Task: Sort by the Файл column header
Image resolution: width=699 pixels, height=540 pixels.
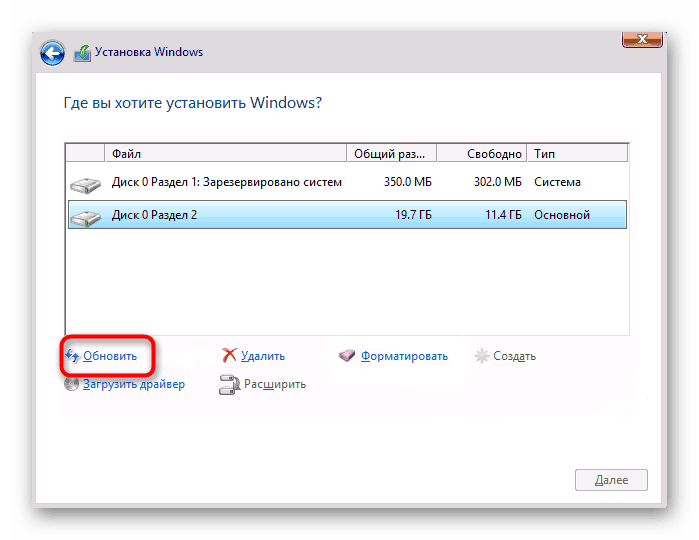Action: pyautogui.click(x=226, y=154)
